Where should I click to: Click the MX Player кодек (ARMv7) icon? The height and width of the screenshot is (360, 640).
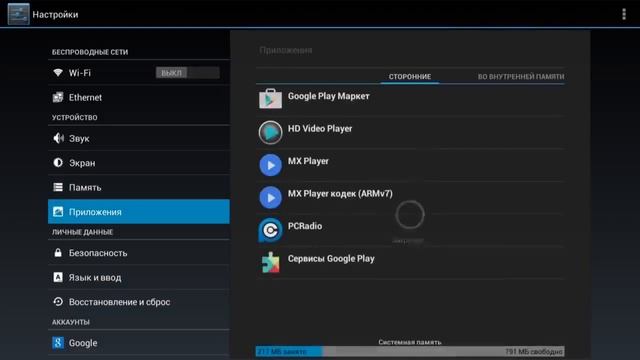tap(270, 198)
